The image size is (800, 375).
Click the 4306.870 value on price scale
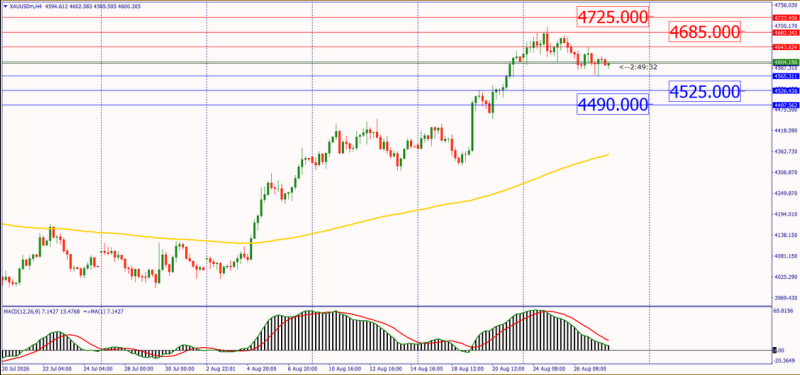[786, 173]
